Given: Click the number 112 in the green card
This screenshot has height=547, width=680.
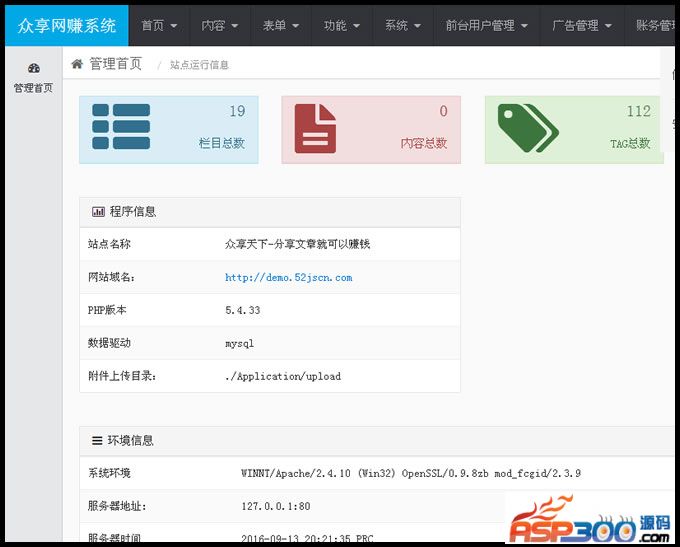Looking at the screenshot, I should [638, 111].
